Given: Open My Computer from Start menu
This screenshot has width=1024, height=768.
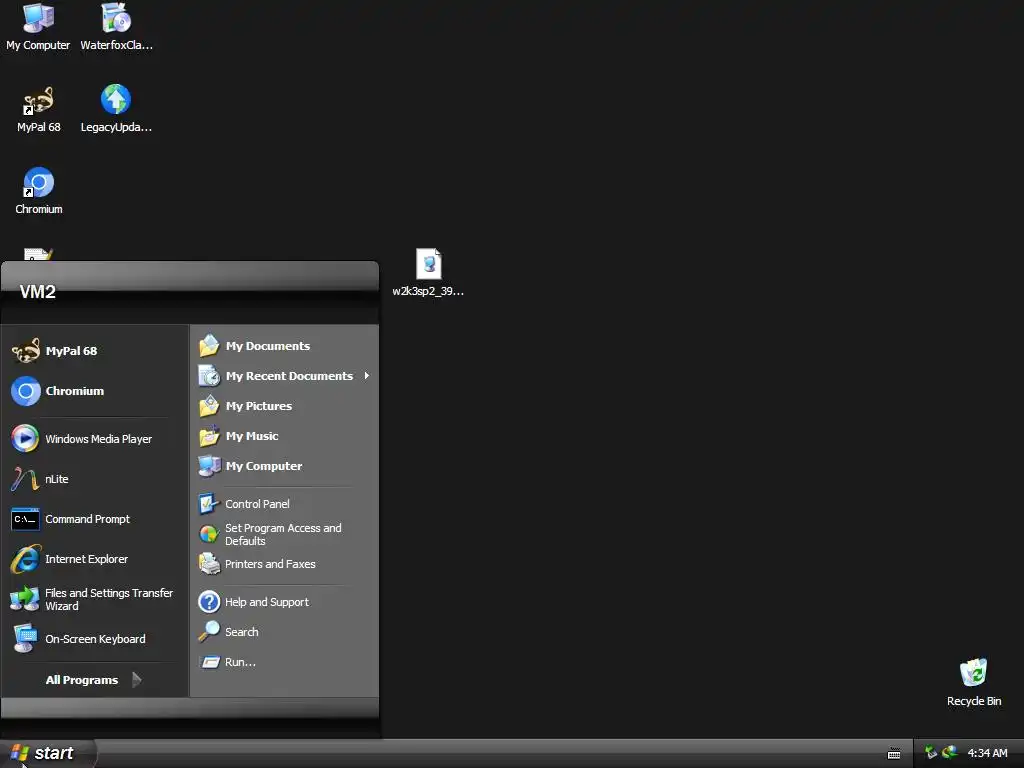Looking at the screenshot, I should pyautogui.click(x=285, y=466).
